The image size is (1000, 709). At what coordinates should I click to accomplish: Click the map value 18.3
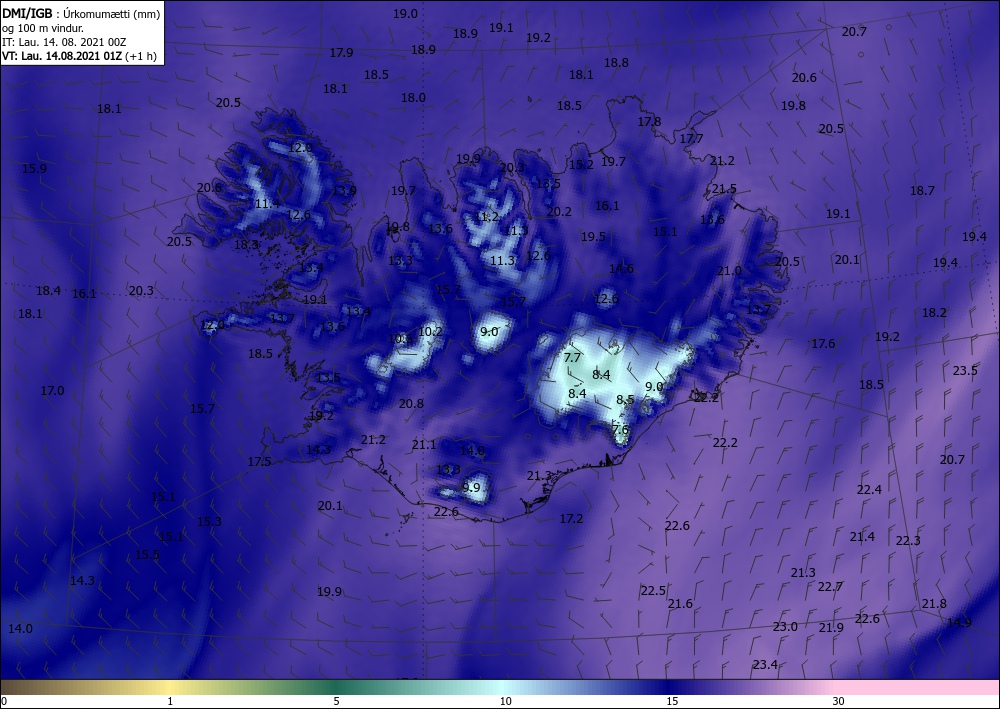coord(246,244)
